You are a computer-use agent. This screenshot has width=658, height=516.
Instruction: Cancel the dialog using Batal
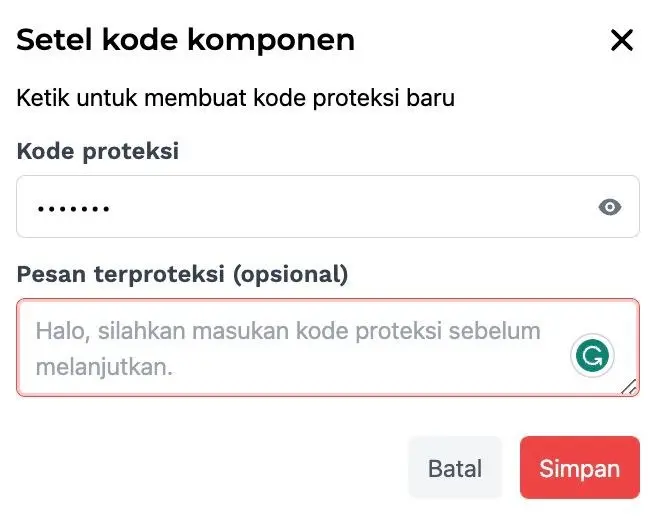point(455,468)
